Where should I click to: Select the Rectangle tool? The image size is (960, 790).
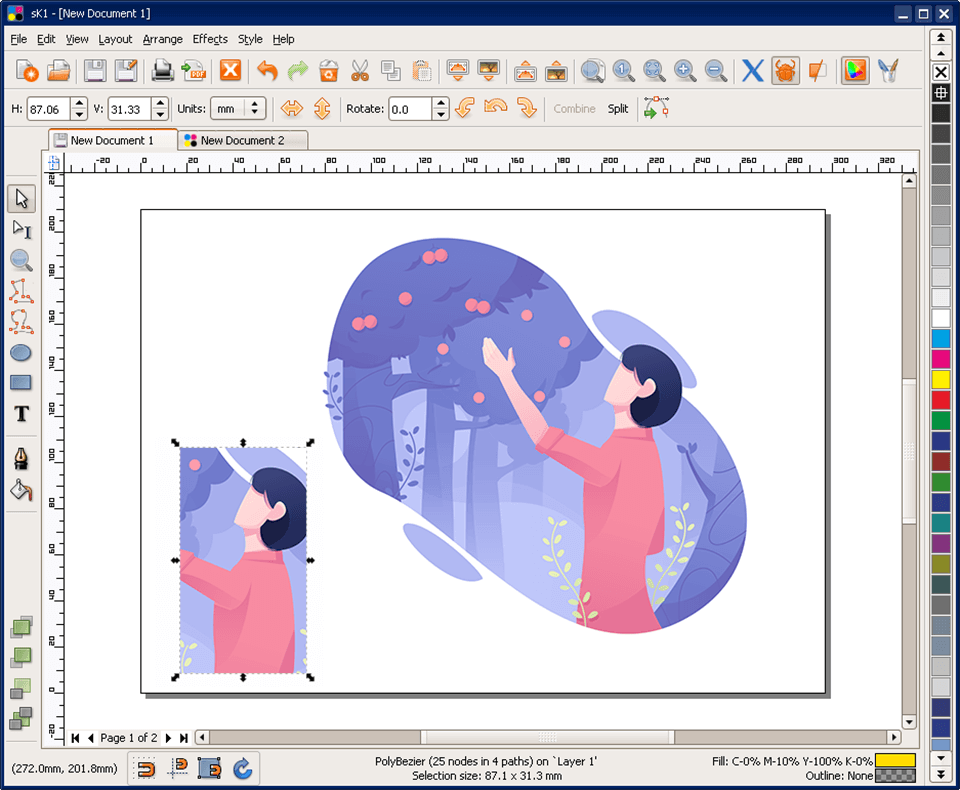click(21, 382)
